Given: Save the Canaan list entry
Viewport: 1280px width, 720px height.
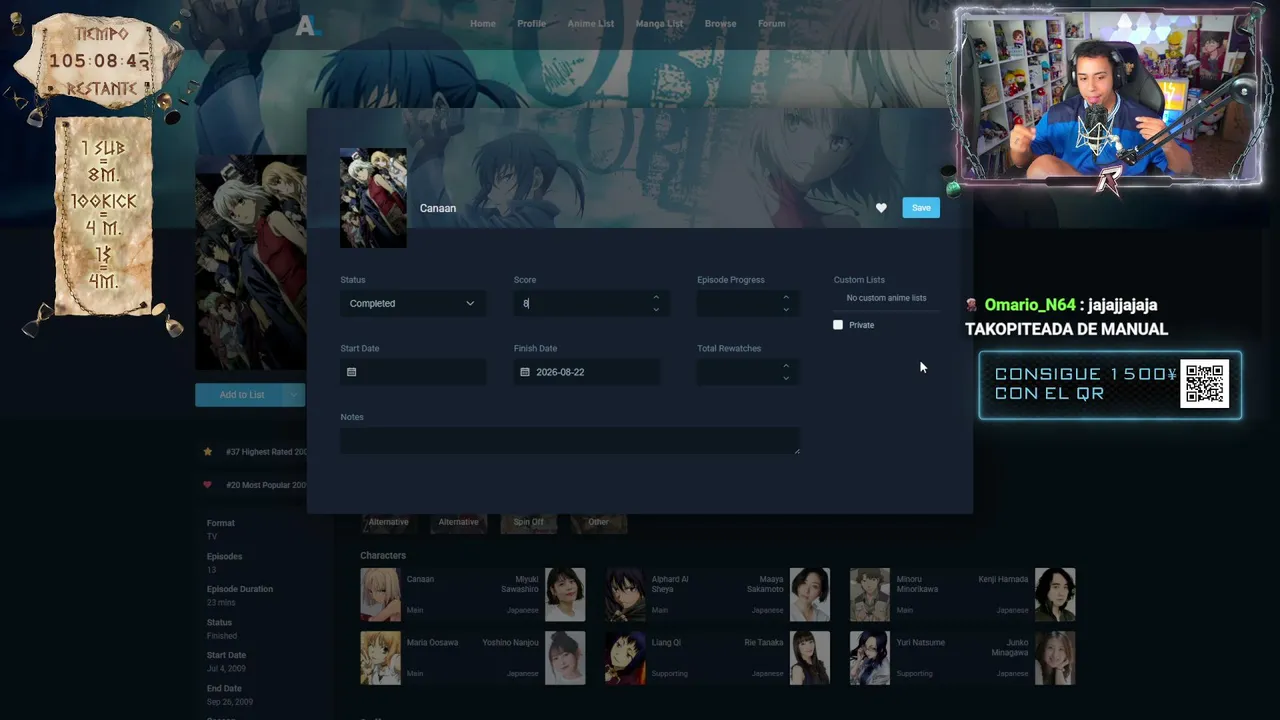Looking at the screenshot, I should pos(921,208).
